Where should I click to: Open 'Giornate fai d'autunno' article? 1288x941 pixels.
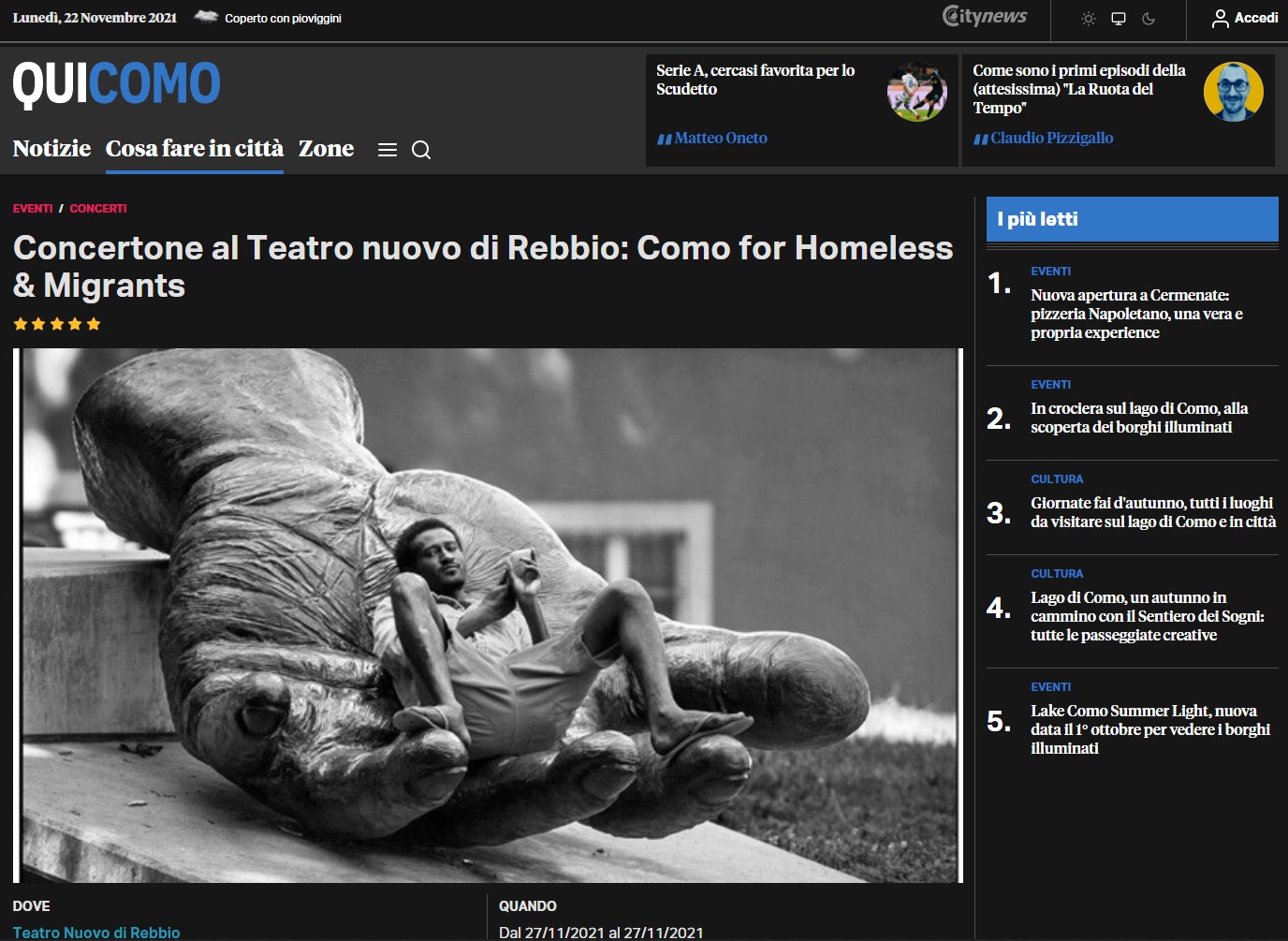pos(1153,512)
